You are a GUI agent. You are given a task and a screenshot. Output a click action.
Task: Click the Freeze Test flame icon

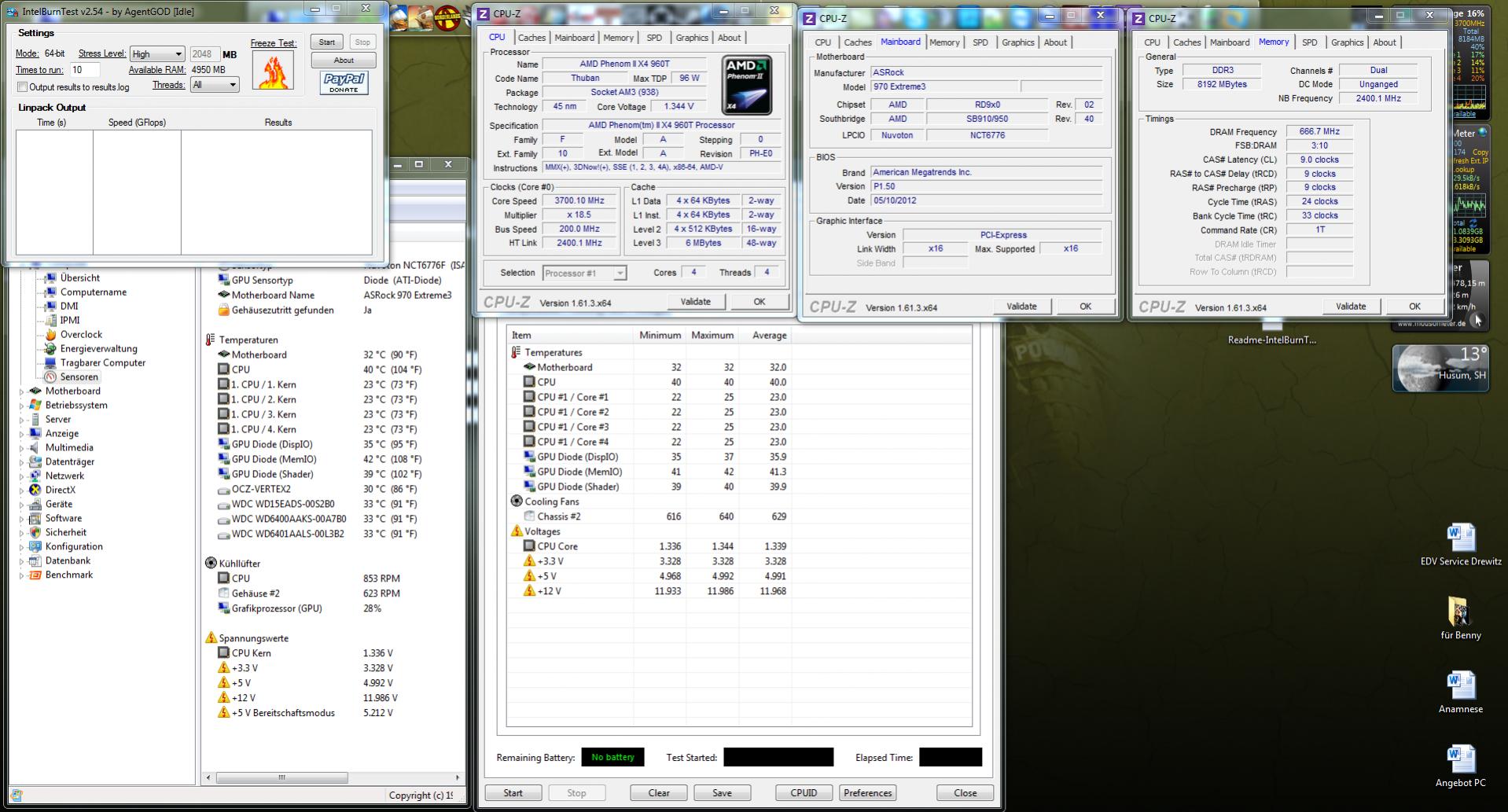[x=273, y=70]
